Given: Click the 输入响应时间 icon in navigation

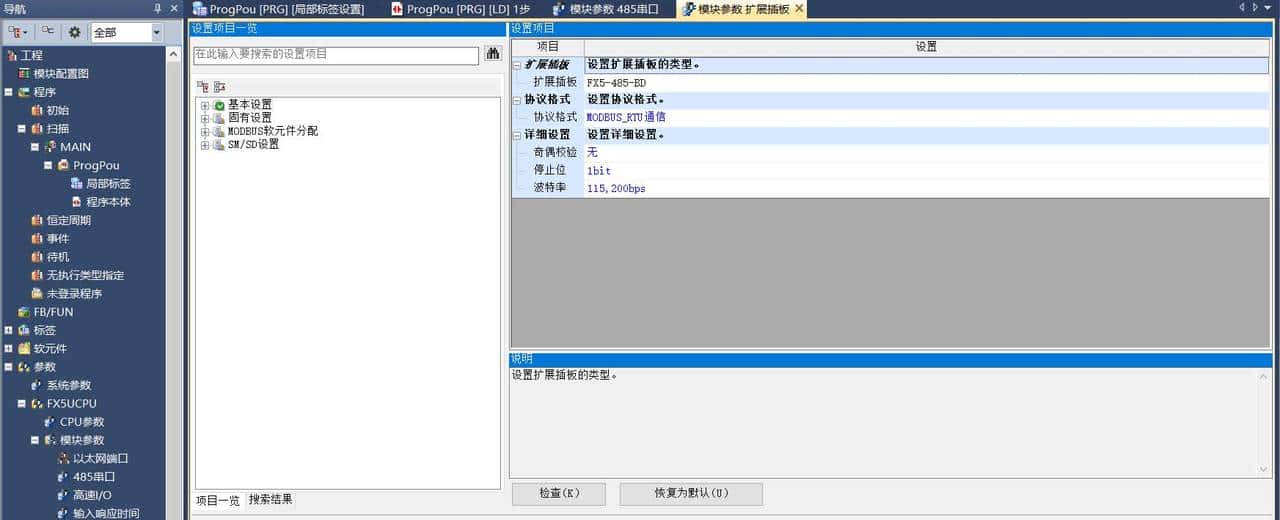Looking at the screenshot, I should pos(64,513).
